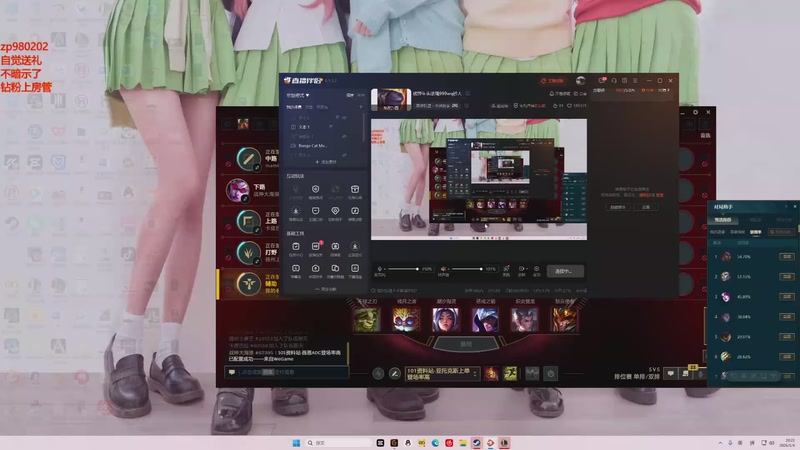The image size is (800, 450).
Task: Select the red Ignite summoner spell icon
Action: point(491,373)
